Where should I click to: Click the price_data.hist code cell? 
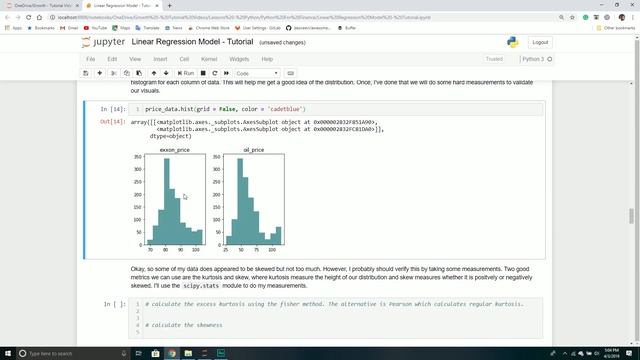click(336, 109)
